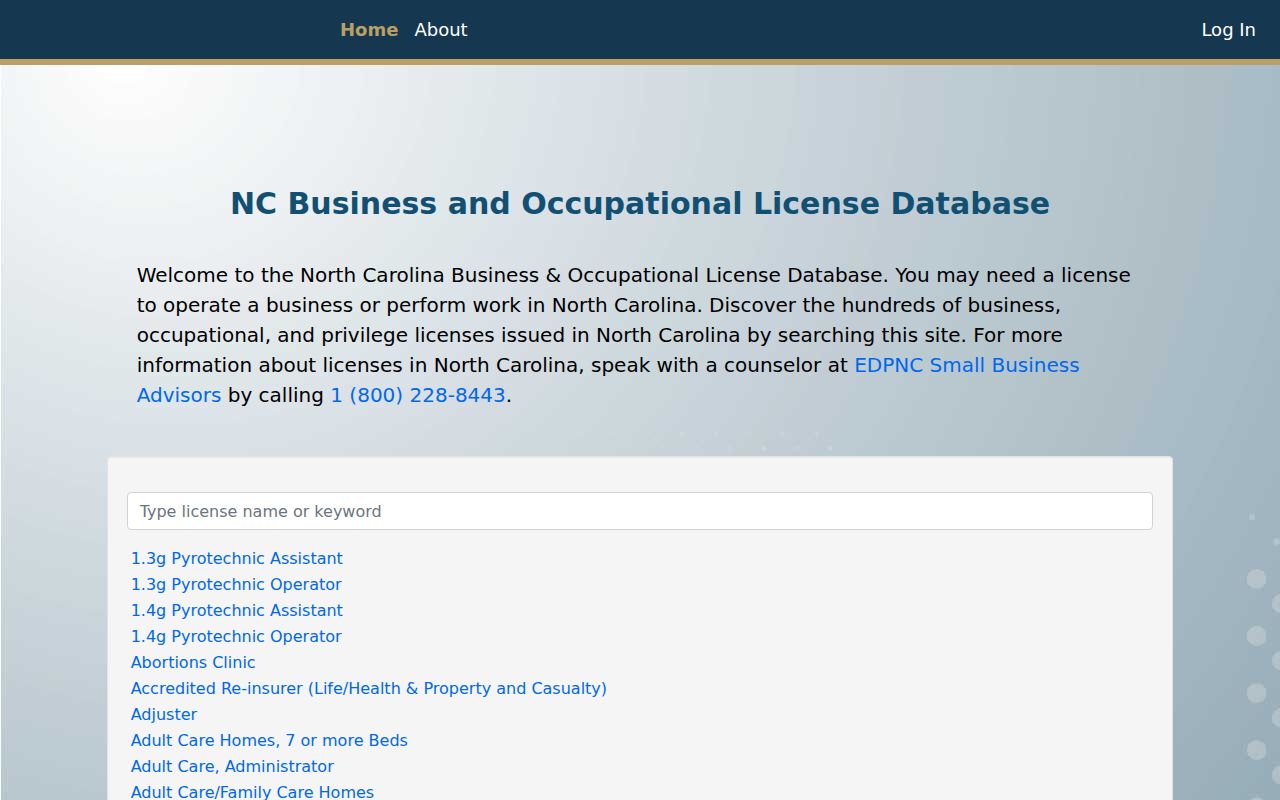Open the 1.3g Pyrotechnic Operator license
Viewport: 1280px width, 800px height.
[236, 584]
